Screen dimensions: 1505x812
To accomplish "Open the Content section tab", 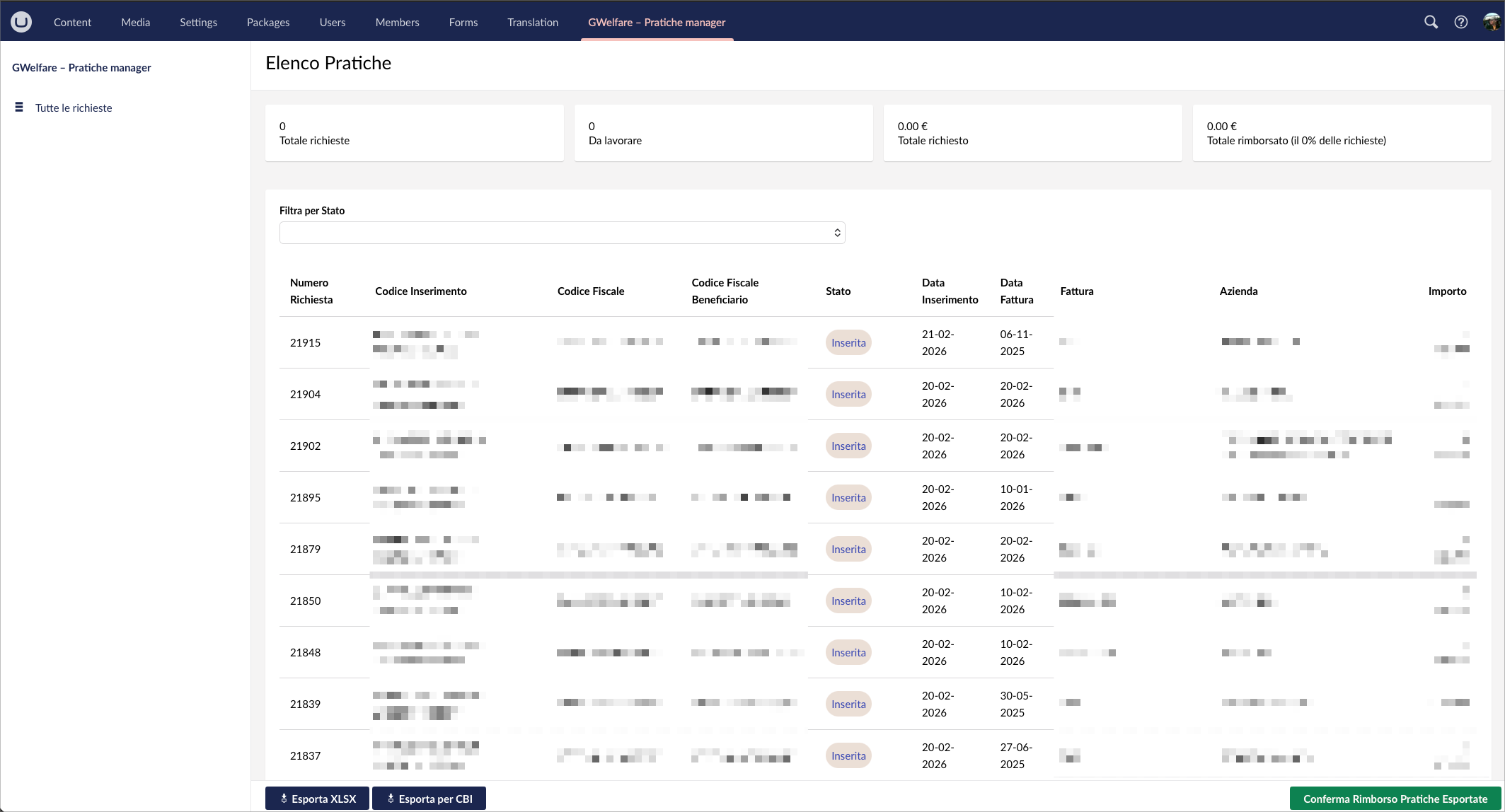I will (72, 22).
